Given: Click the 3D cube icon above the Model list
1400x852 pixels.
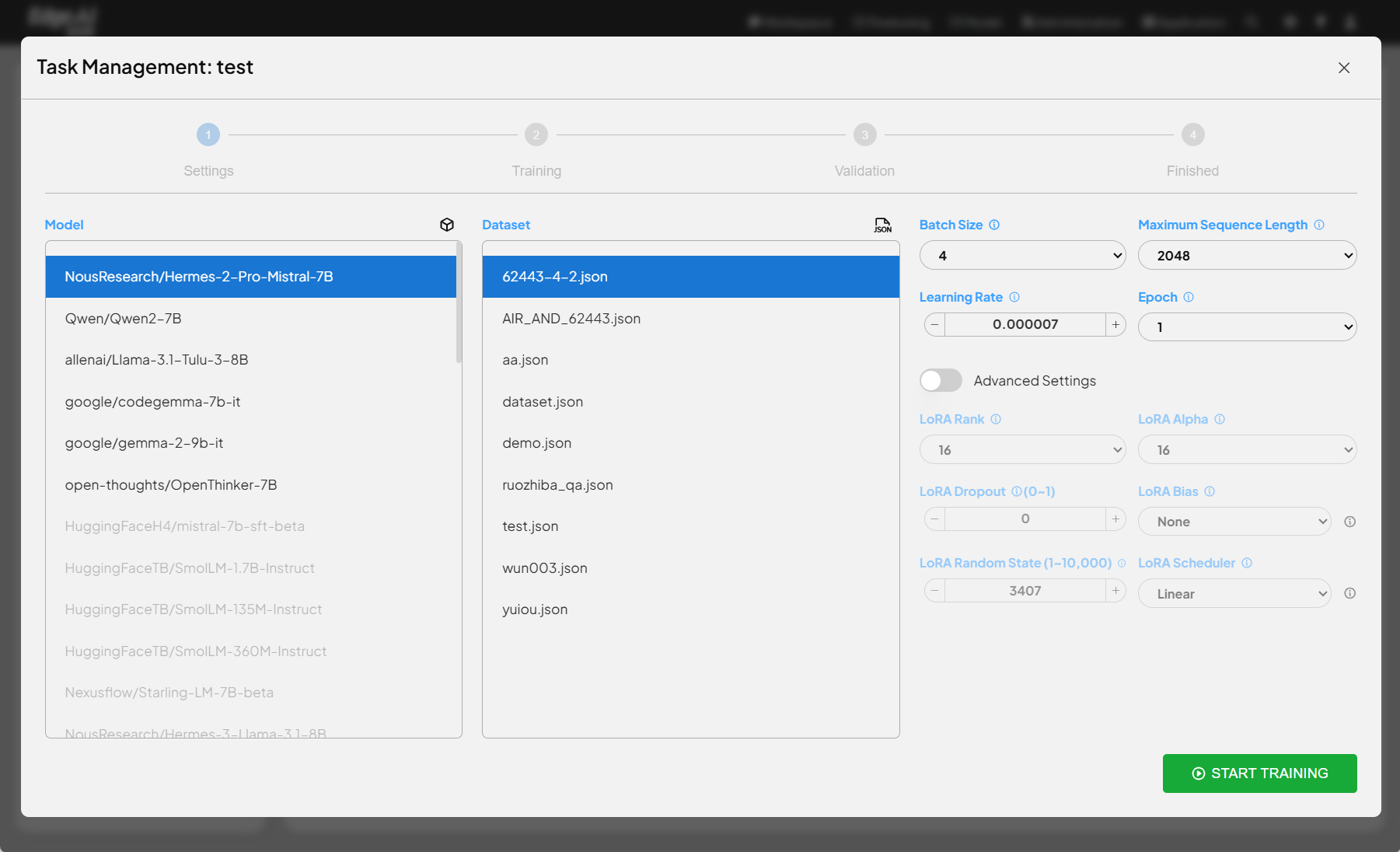Looking at the screenshot, I should (x=447, y=224).
